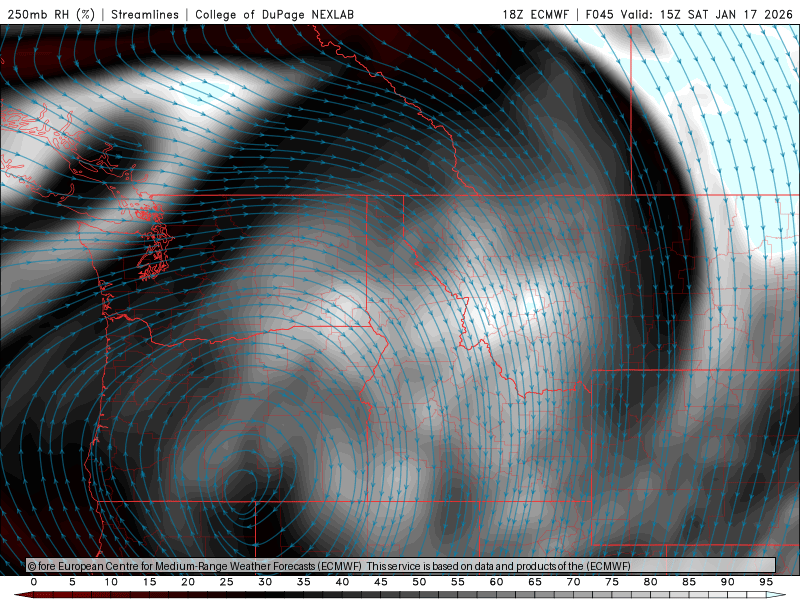Click the 20 label on RH legend

tap(188, 582)
